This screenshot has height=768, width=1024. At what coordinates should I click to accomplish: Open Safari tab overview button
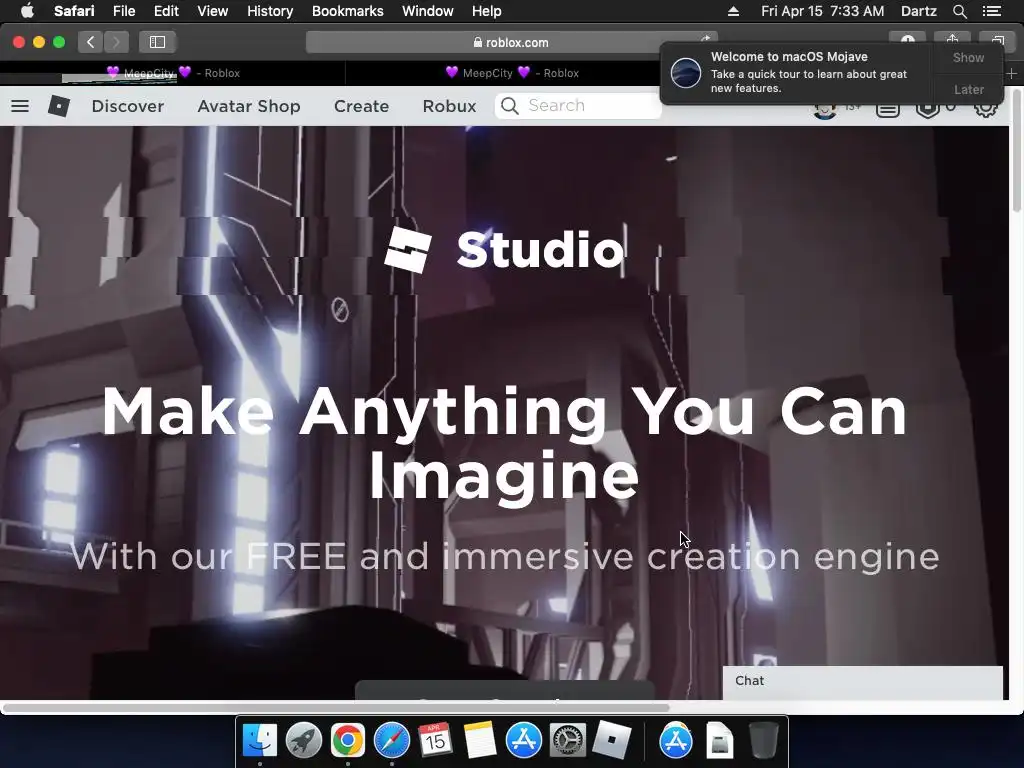pos(997,41)
